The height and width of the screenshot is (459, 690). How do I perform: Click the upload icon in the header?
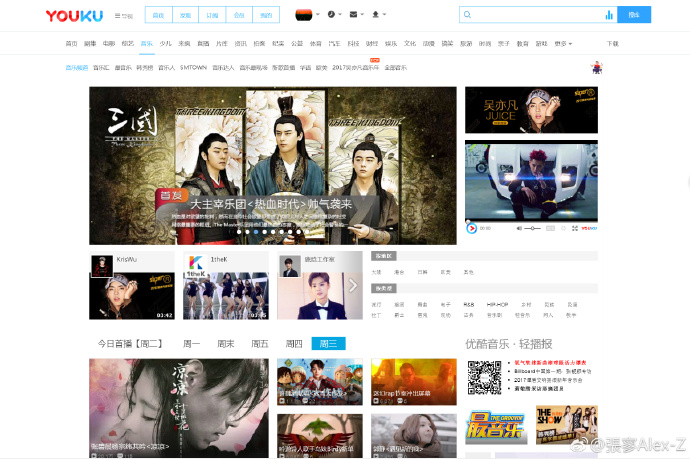(375, 15)
